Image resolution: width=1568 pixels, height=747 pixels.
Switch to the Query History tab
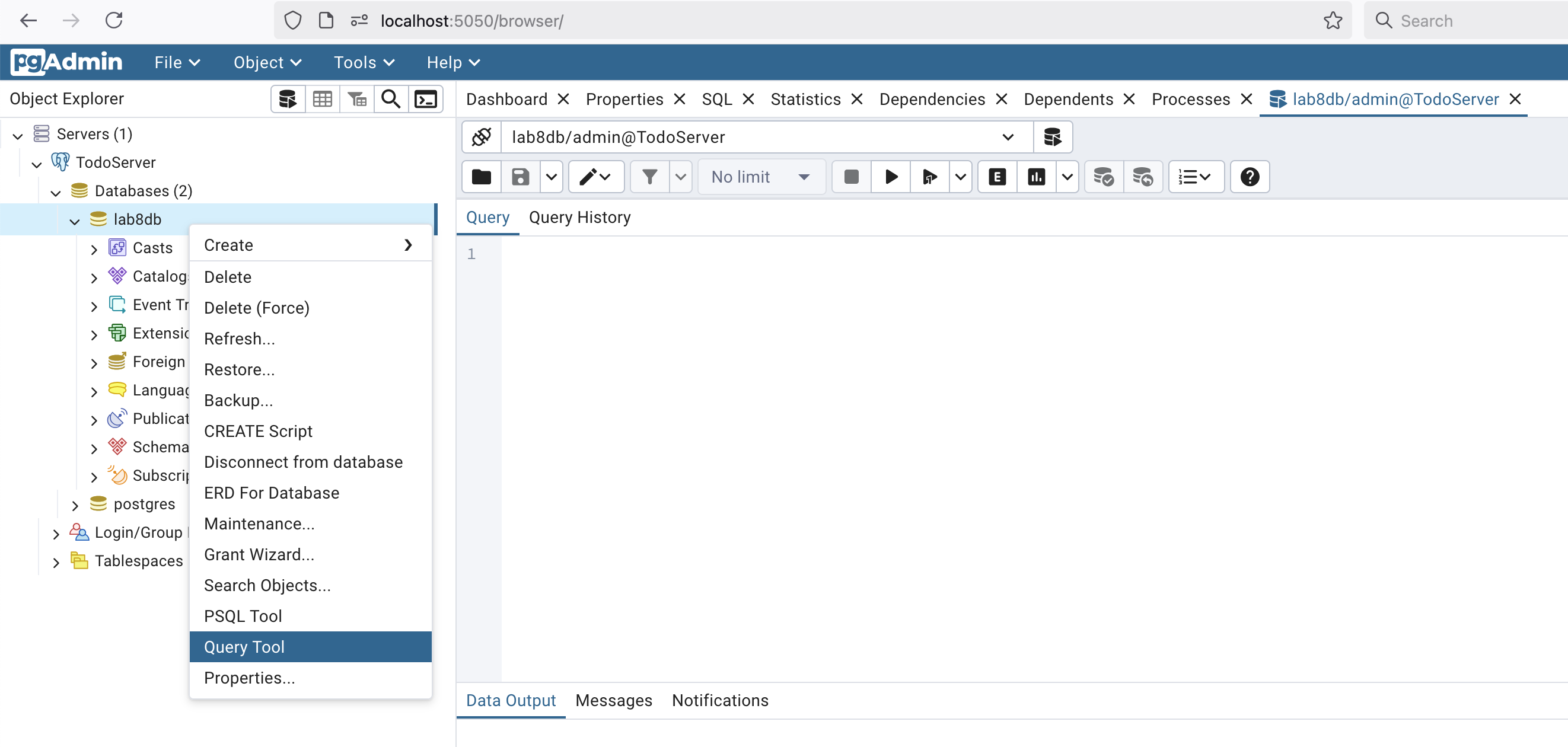pos(579,217)
